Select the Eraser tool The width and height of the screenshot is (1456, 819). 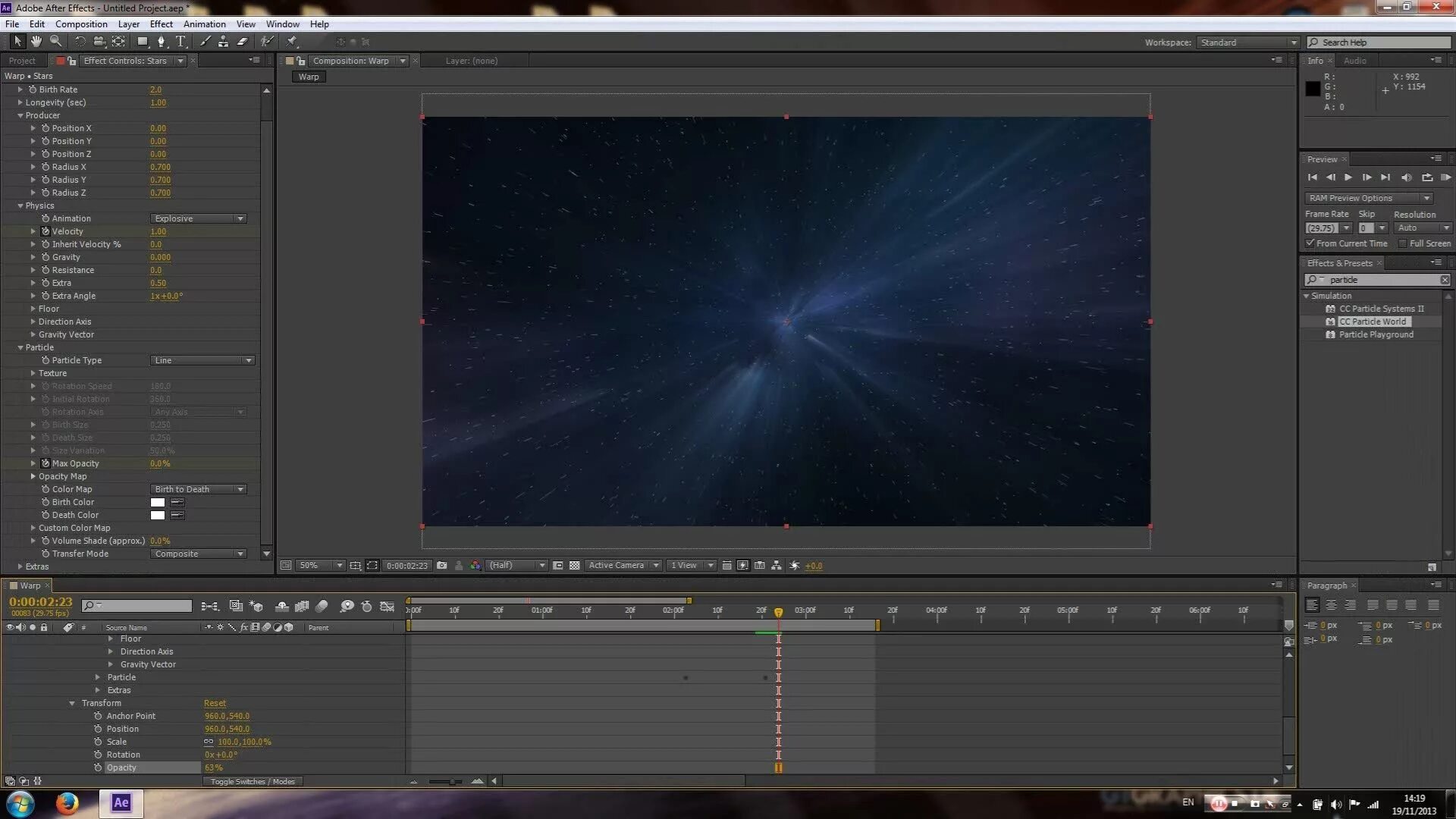tap(243, 42)
